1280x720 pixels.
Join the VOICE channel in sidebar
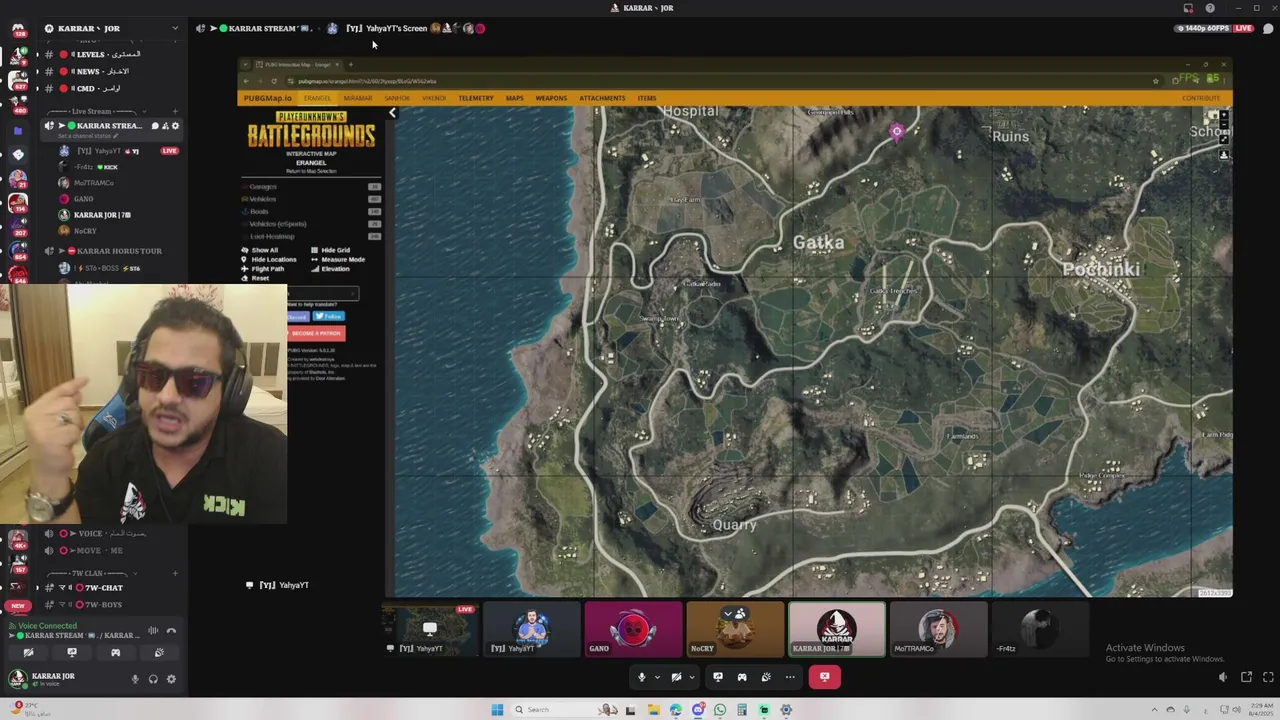pyautogui.click(x=112, y=533)
